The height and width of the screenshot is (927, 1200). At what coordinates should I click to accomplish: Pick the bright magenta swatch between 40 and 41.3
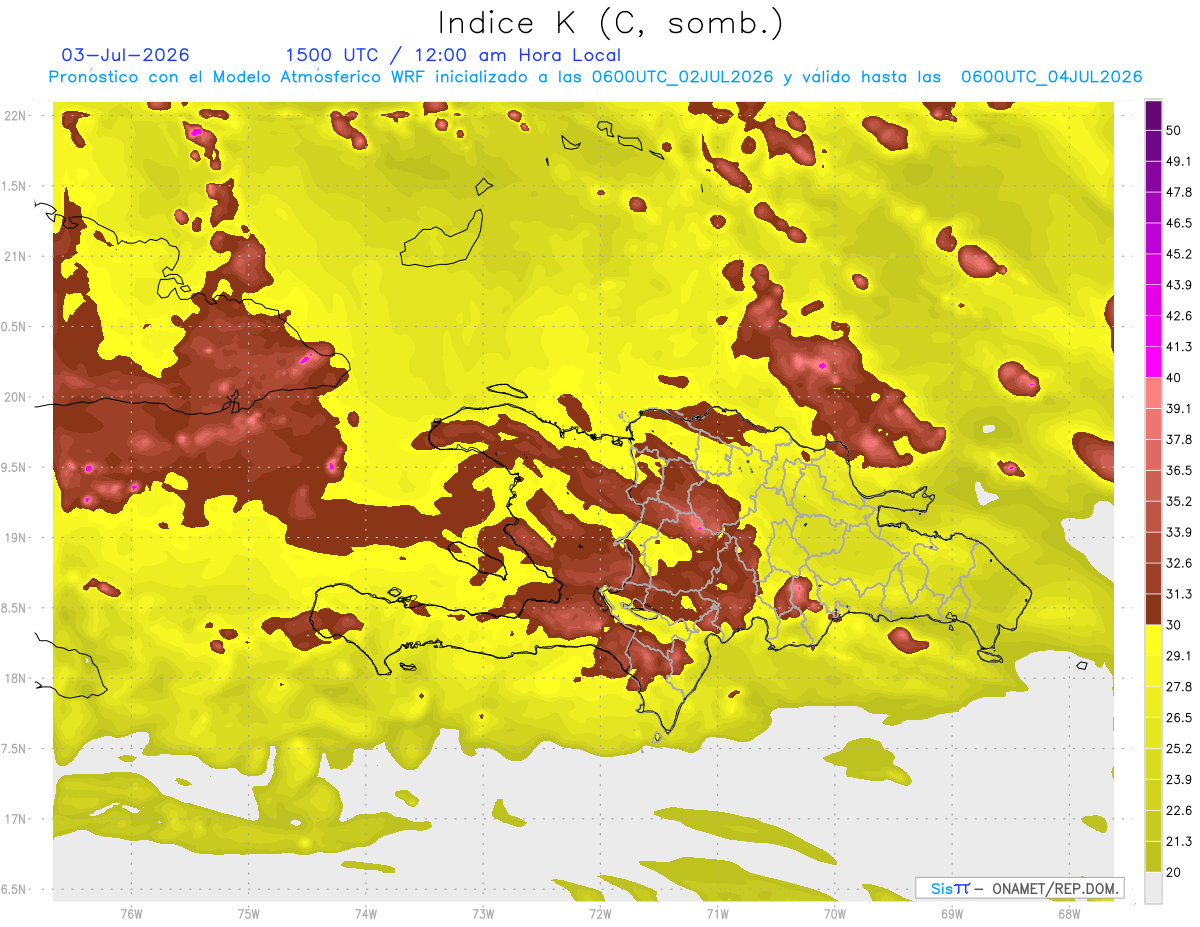tap(1153, 362)
